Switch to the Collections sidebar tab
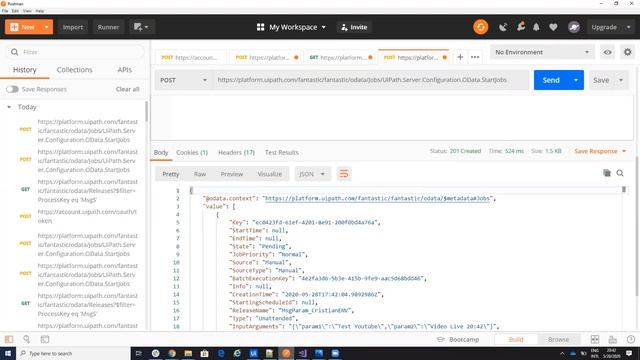The image size is (640, 360). (x=74, y=70)
